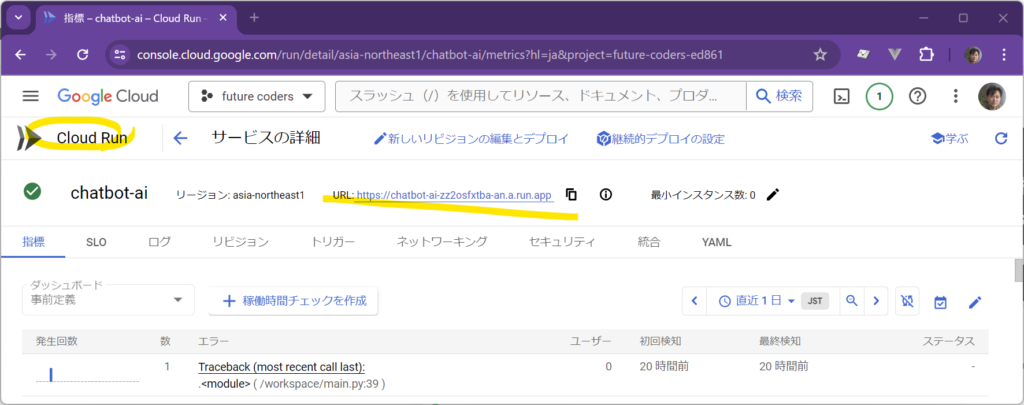Open the Google account avatar in console header
Screen dimensions: 1024x405
pos(991,97)
